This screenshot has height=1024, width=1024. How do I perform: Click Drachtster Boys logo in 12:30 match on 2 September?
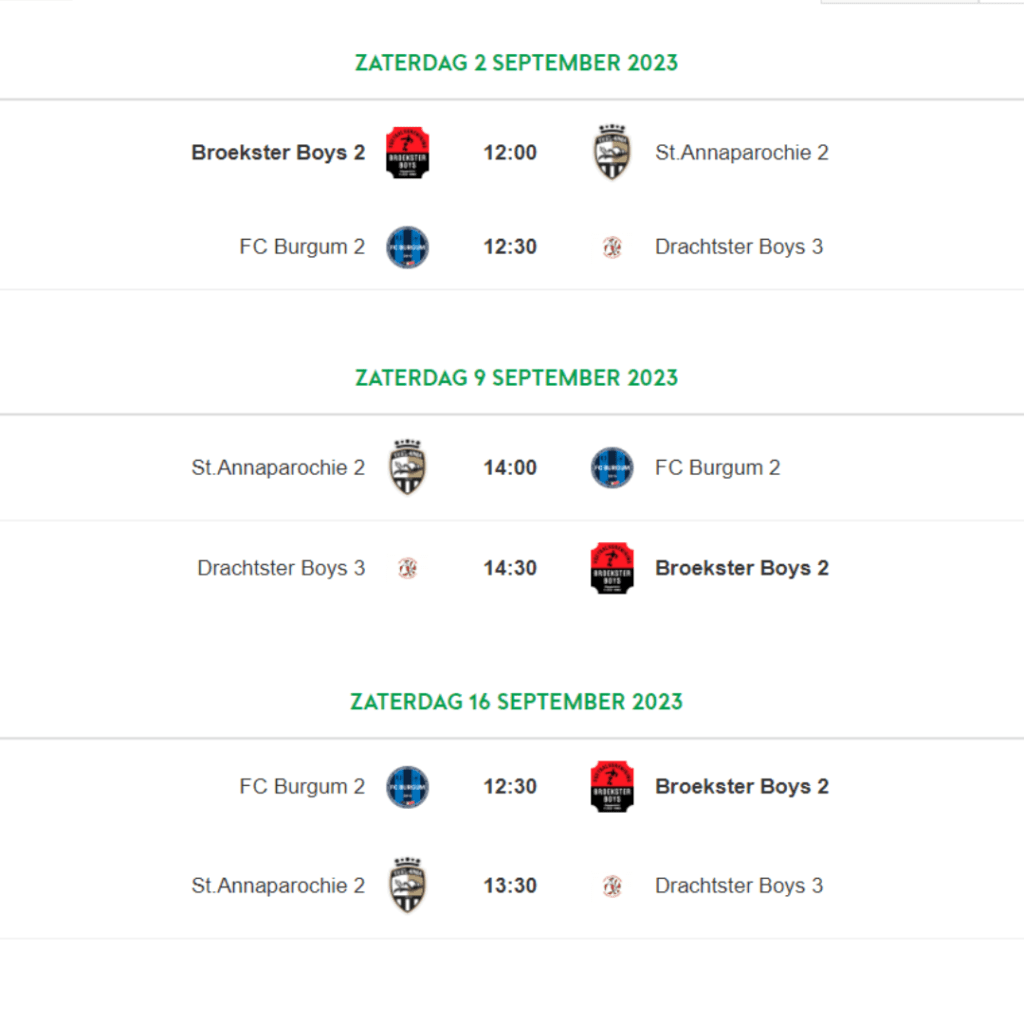[x=612, y=248]
